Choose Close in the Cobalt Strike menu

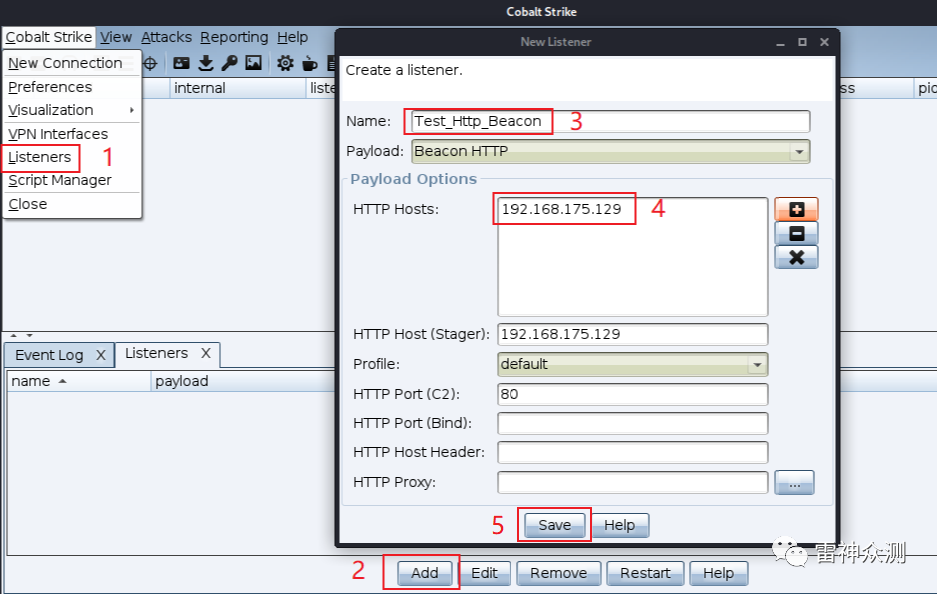click(71, 204)
